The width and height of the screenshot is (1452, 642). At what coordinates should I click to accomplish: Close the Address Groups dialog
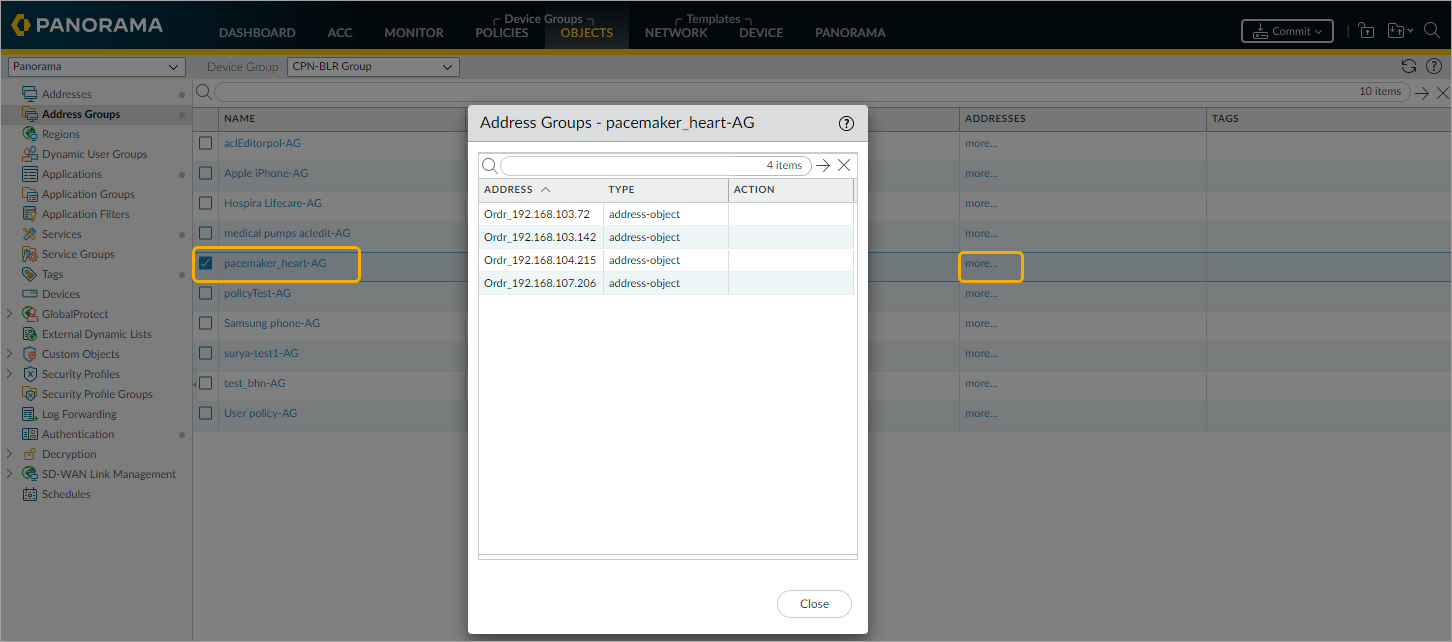[x=814, y=604]
